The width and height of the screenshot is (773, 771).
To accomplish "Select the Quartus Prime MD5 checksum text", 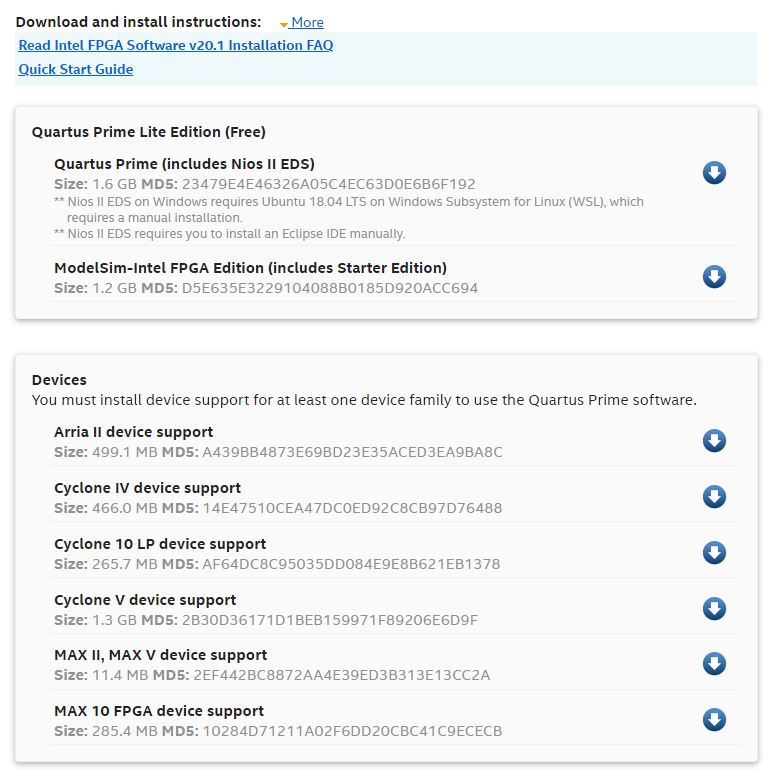I will tap(328, 184).
